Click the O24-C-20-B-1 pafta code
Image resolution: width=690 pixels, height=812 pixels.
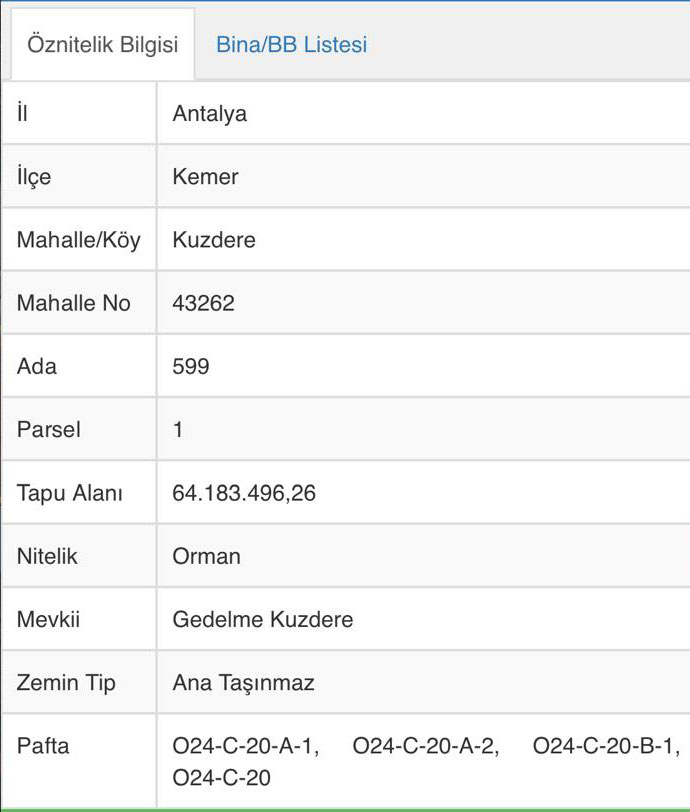click(x=606, y=746)
